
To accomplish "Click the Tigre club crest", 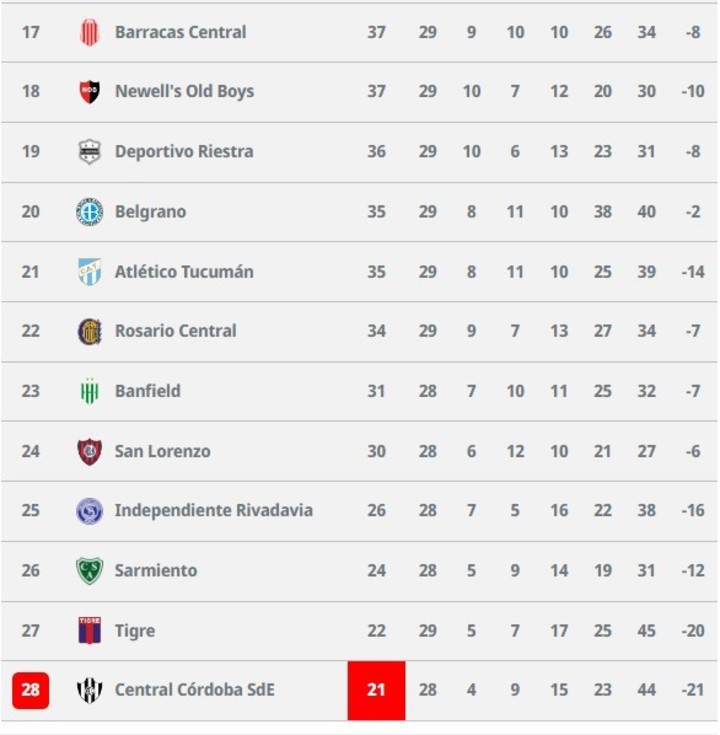I will click(89, 630).
